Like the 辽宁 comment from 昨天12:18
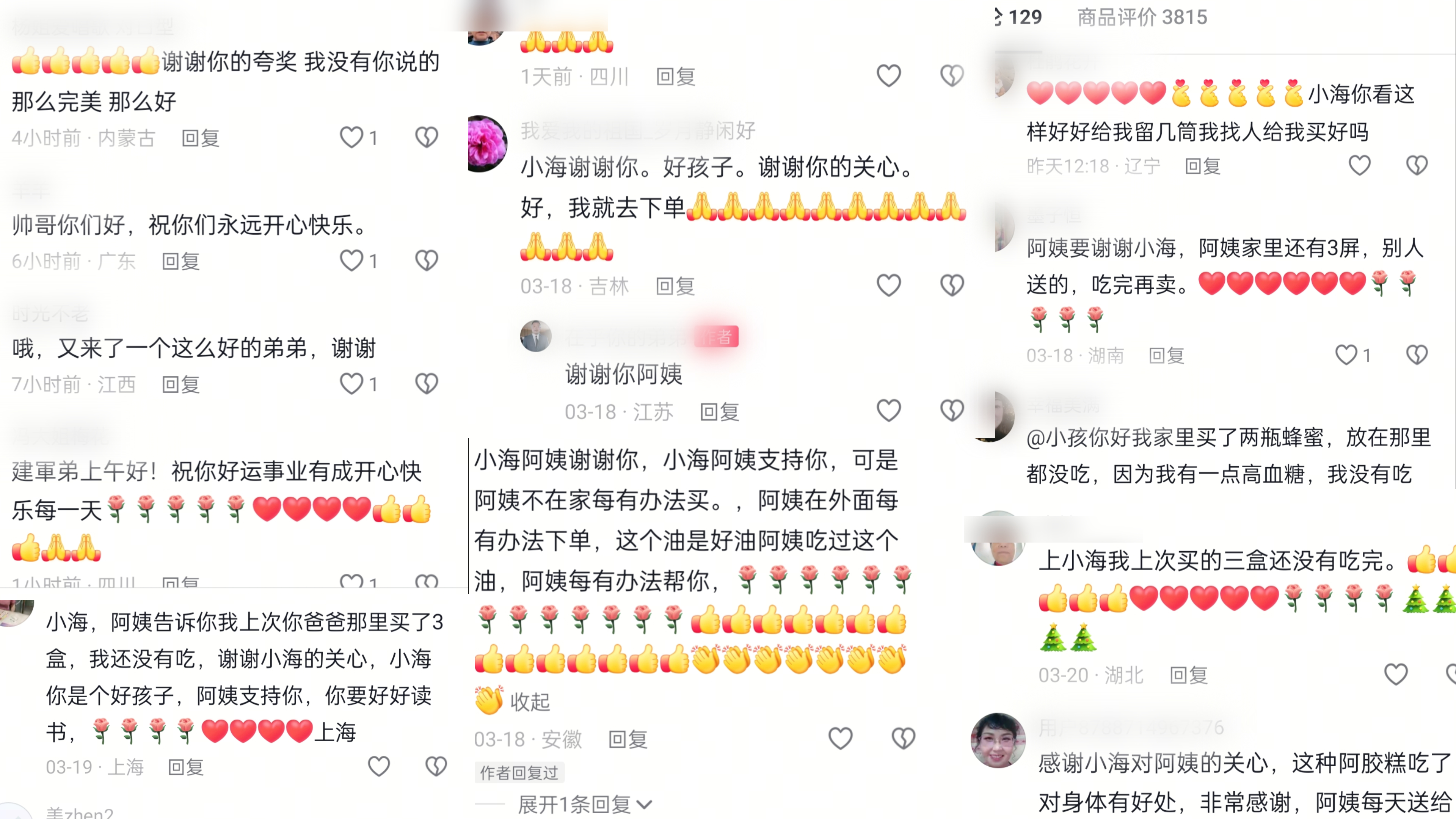Viewport: 1456px width, 819px height. point(1359,166)
